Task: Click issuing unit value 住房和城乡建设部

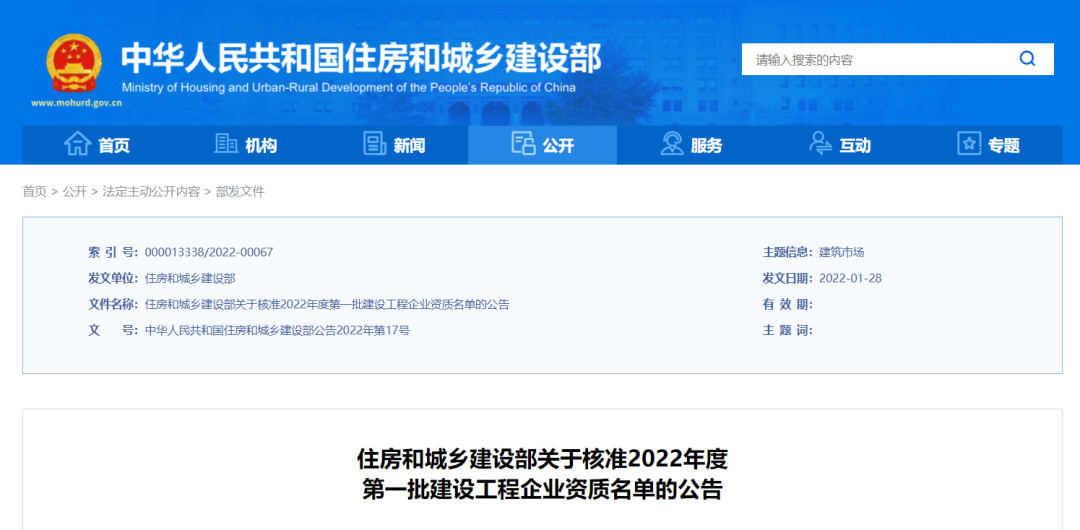Action: click(x=190, y=278)
